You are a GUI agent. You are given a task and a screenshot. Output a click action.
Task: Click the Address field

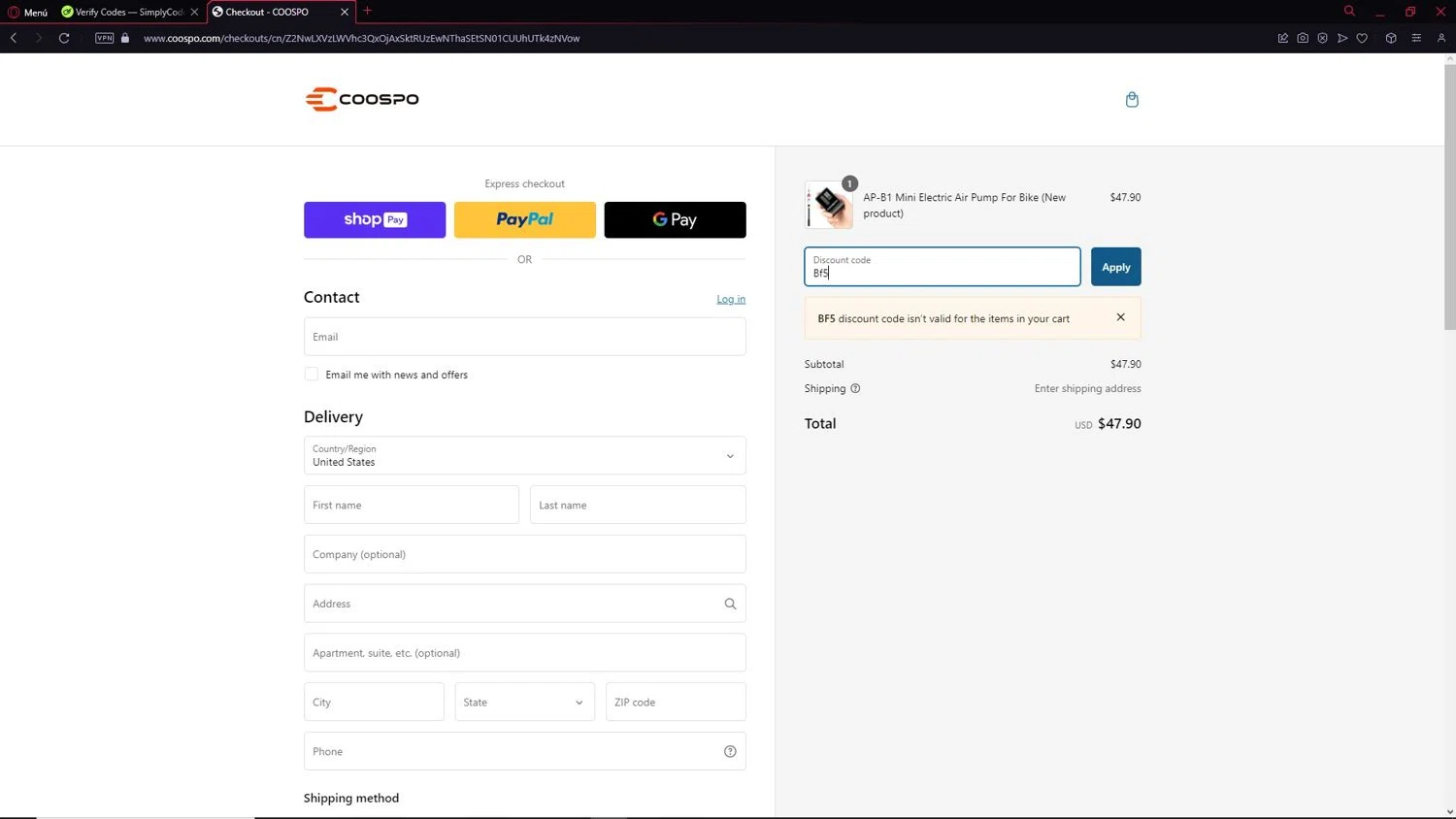pos(525,604)
